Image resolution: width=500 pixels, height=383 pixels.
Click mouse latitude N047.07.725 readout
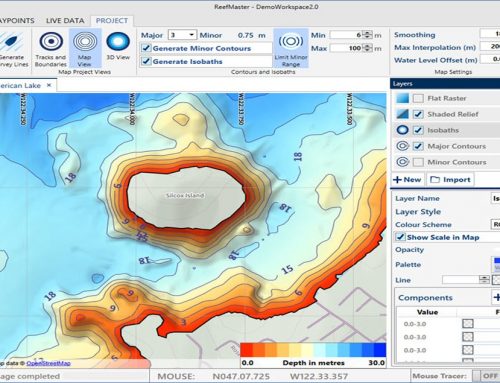[241, 376]
